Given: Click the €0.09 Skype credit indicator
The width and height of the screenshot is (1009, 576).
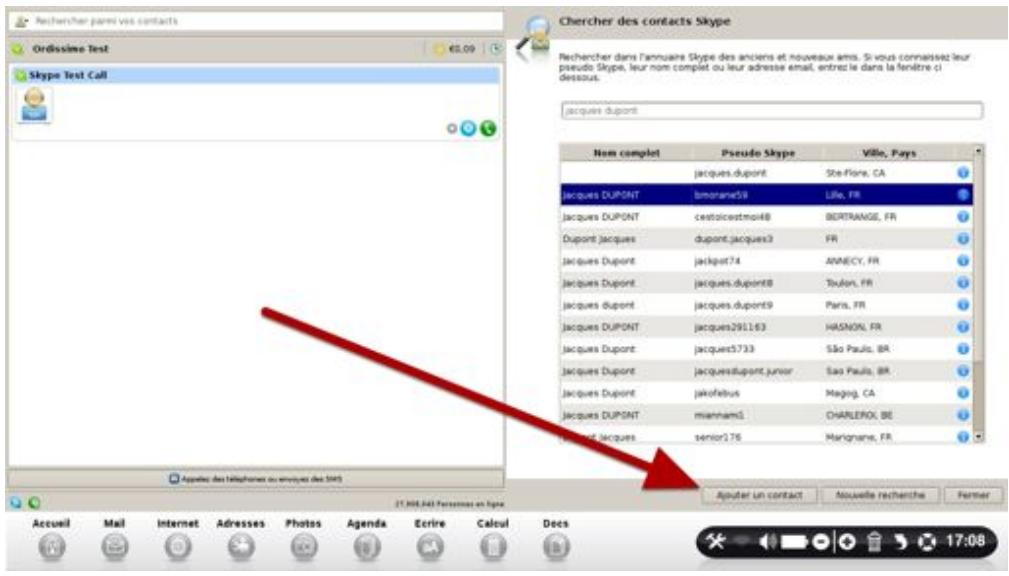Looking at the screenshot, I should (x=454, y=49).
